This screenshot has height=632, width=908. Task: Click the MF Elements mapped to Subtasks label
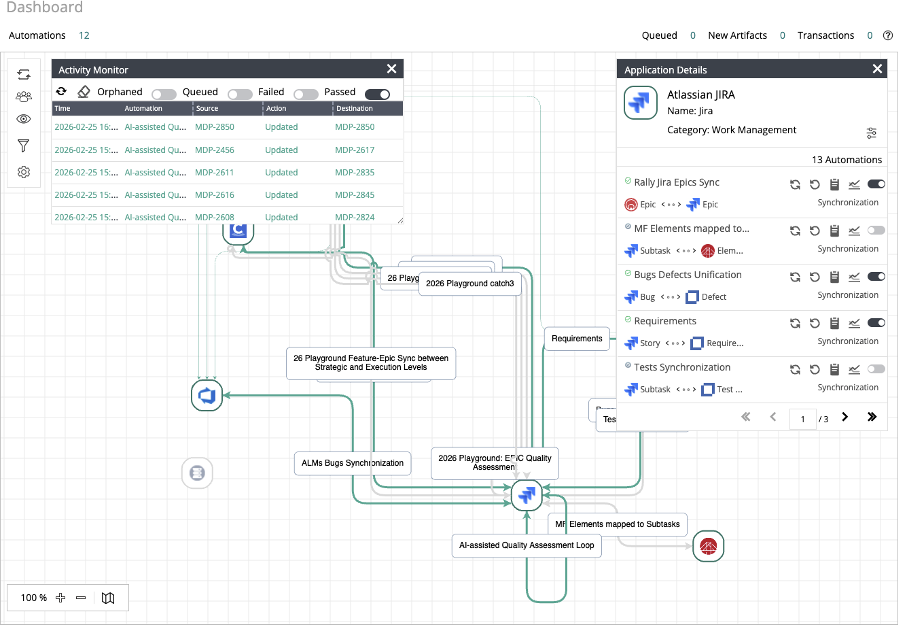pyautogui.click(x=618, y=525)
